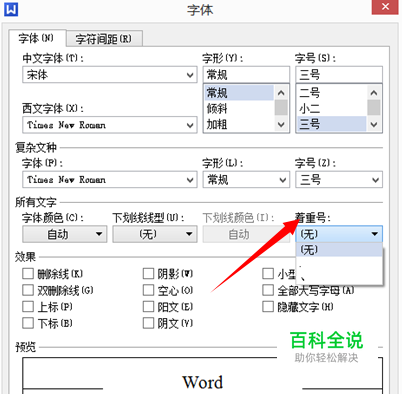403x394 pixels.
Task: Select 加粗 in the 字形 list
Action: [x=238, y=124]
